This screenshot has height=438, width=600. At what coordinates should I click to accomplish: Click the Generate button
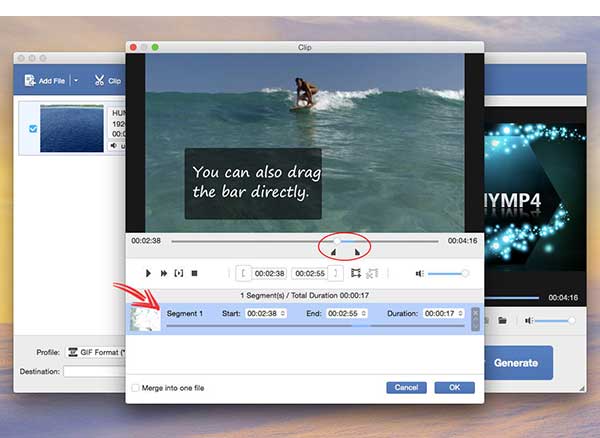(x=518, y=363)
